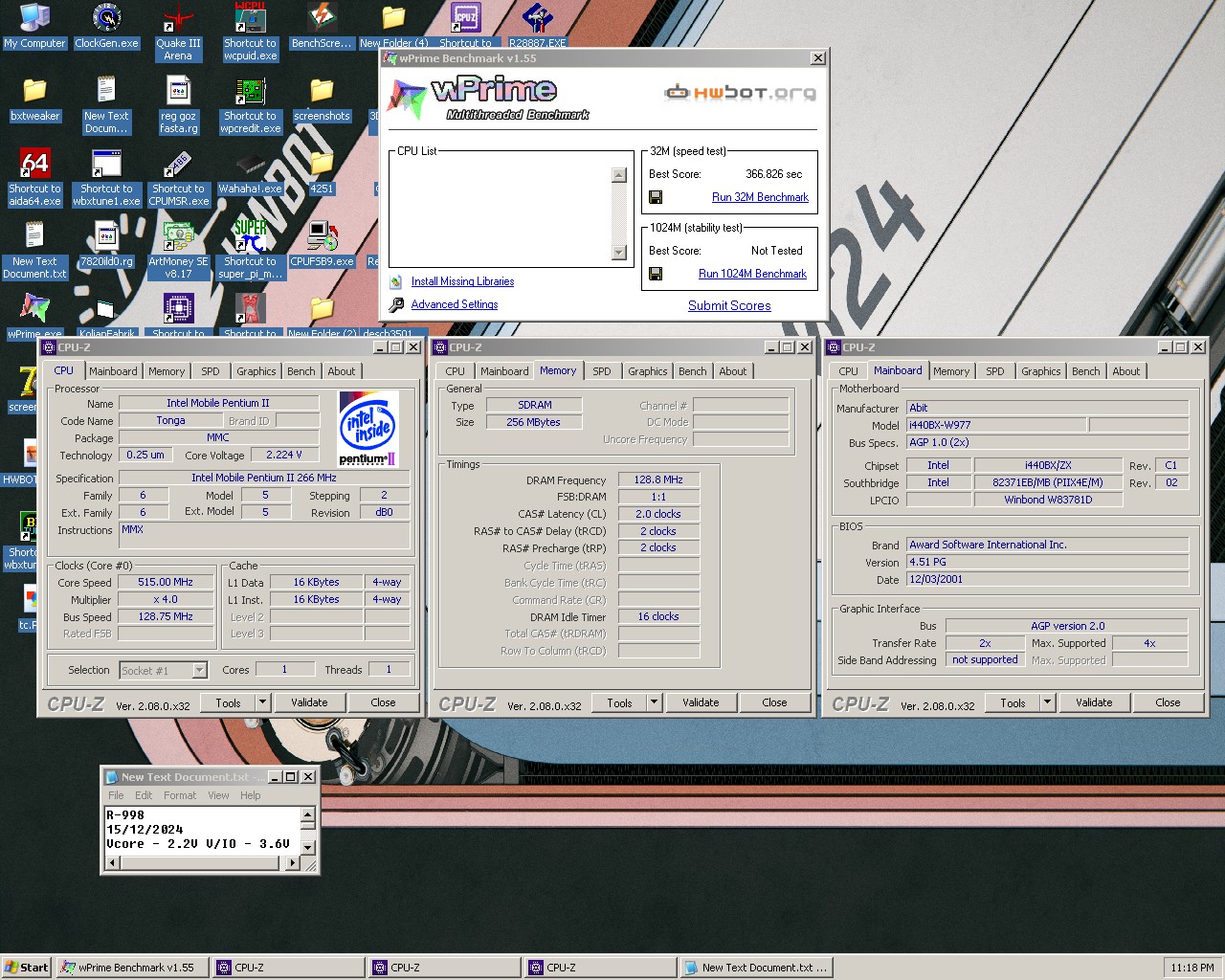Open SPD tab in middle CPU-Z window
The image size is (1225, 980).
601,371
